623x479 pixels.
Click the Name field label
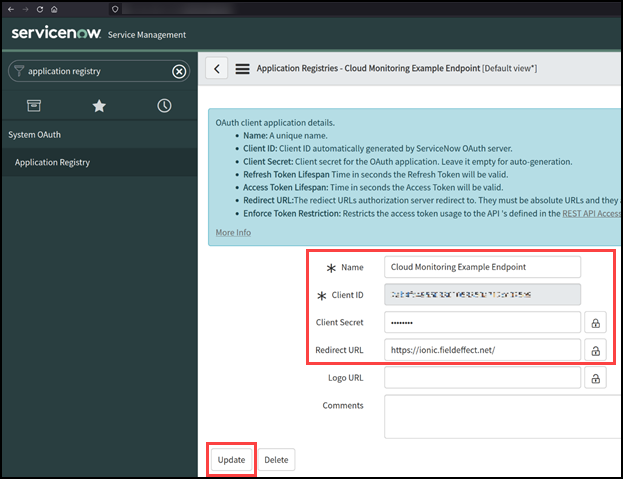point(352,267)
